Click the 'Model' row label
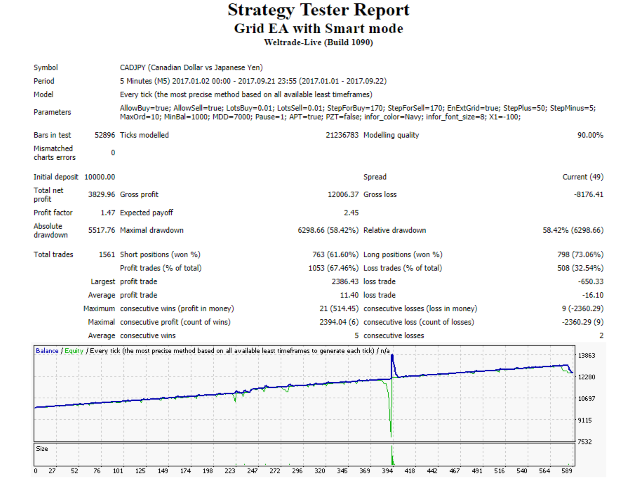The width and height of the screenshot is (640, 480). pyautogui.click(x=43, y=95)
